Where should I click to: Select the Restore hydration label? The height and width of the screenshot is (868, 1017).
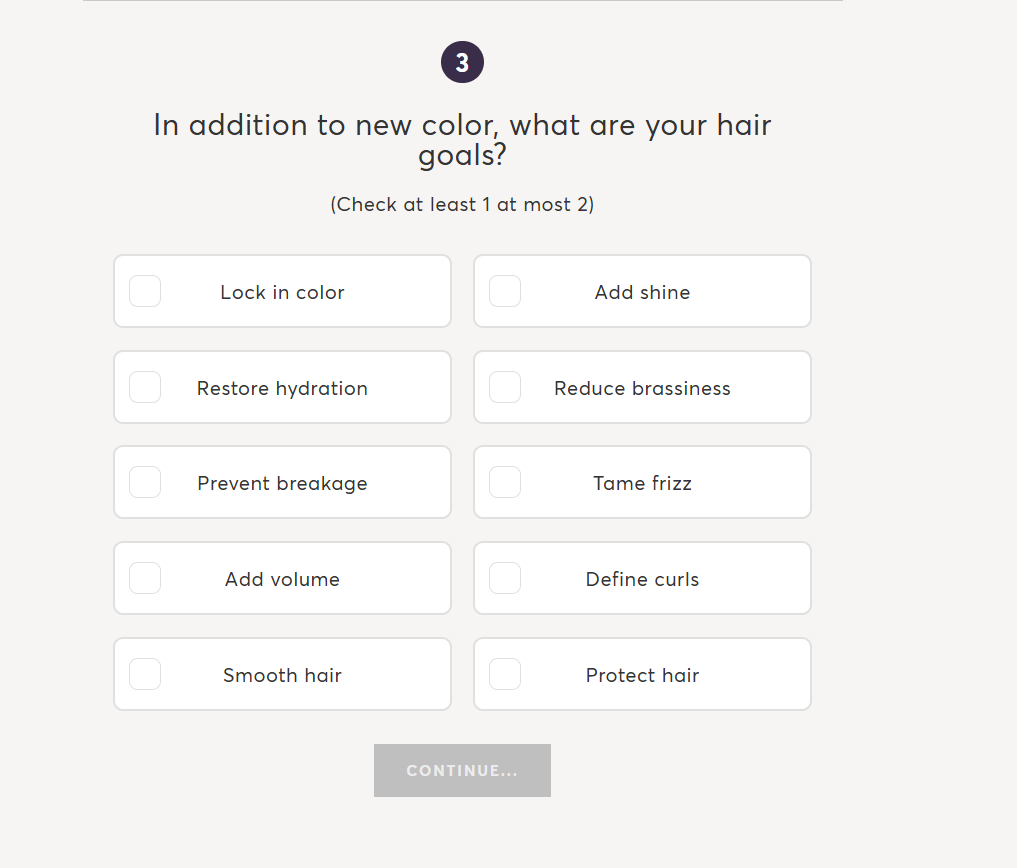pyautogui.click(x=282, y=388)
